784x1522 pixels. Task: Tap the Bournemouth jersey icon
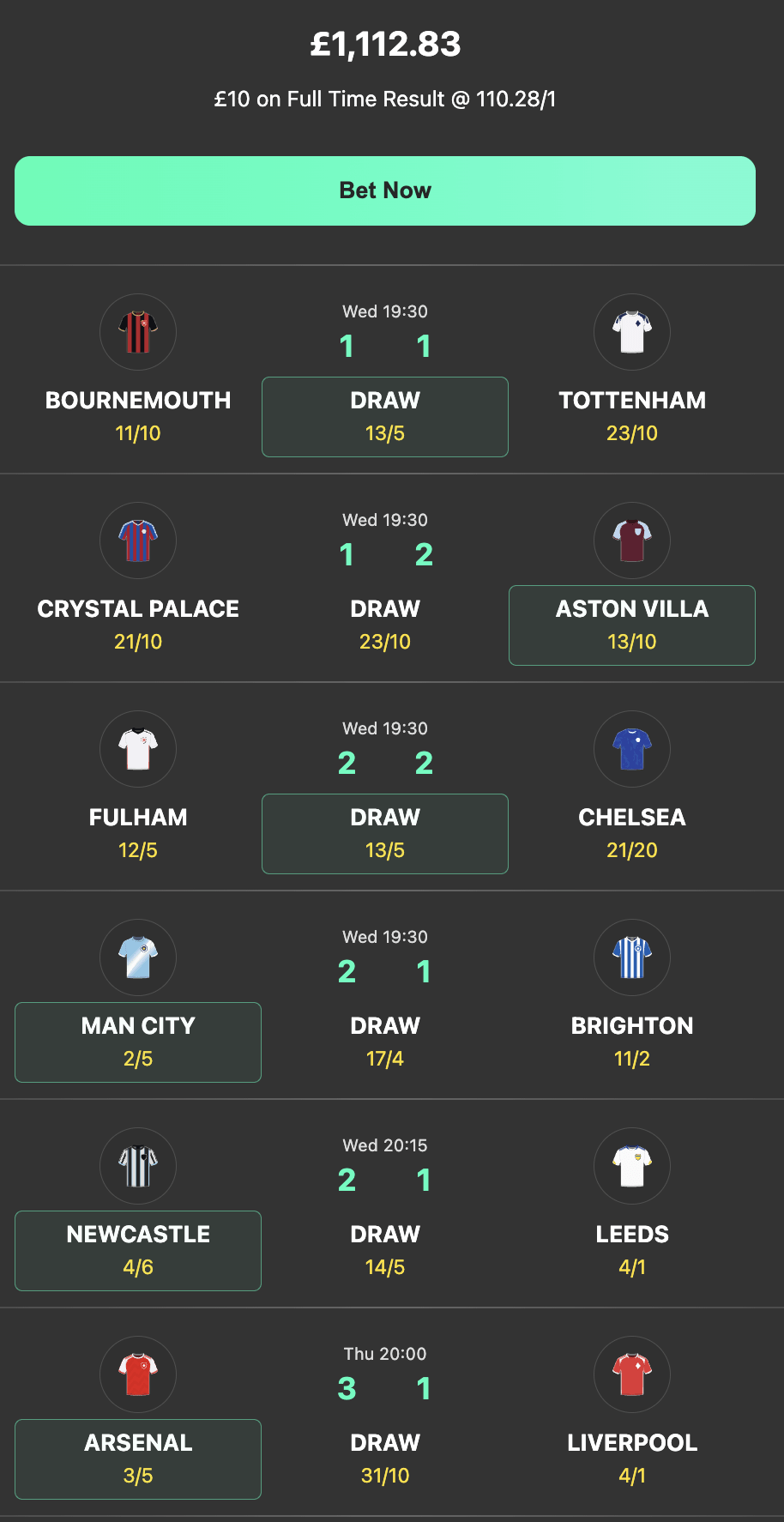click(138, 332)
